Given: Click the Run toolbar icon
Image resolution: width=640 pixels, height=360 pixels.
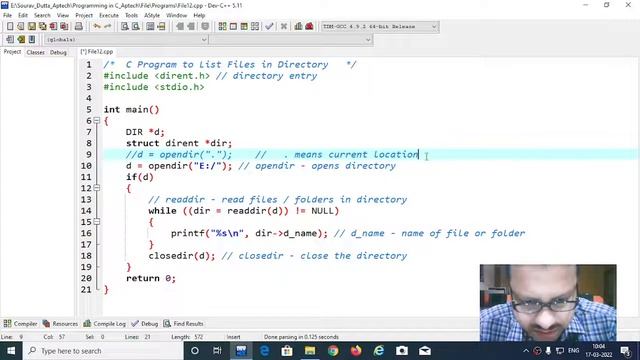Looking at the screenshot, I should [x=233, y=27].
